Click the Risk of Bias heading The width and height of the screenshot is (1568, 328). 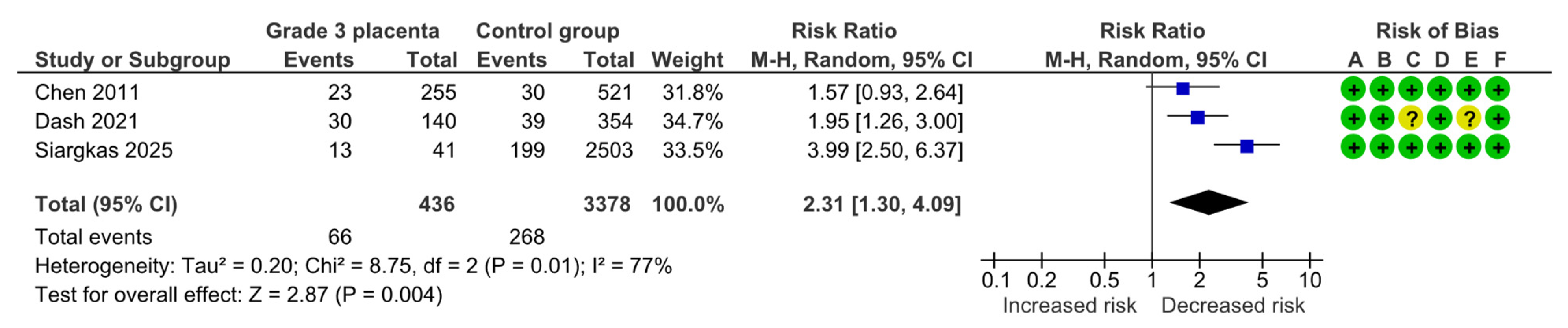[1437, 30]
